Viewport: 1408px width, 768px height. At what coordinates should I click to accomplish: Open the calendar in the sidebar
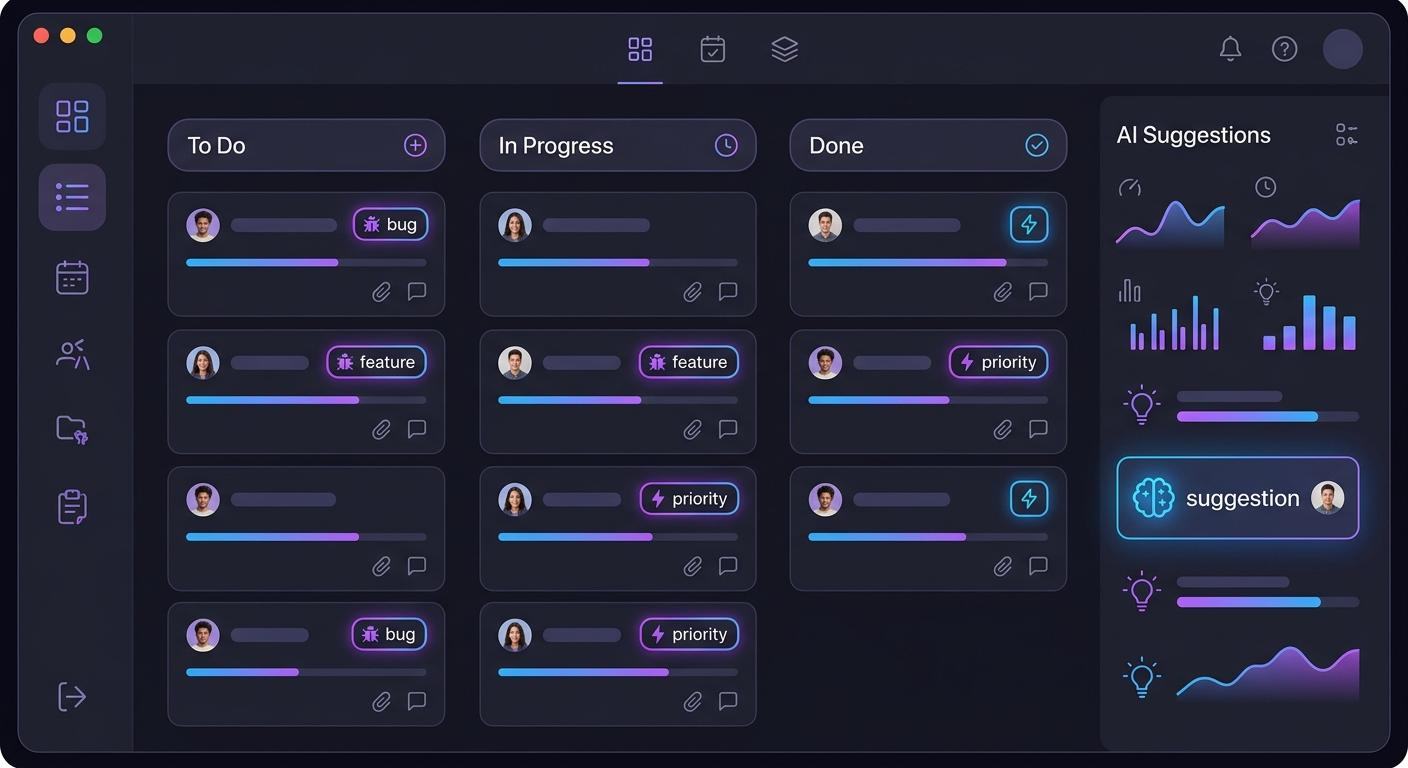click(x=72, y=277)
